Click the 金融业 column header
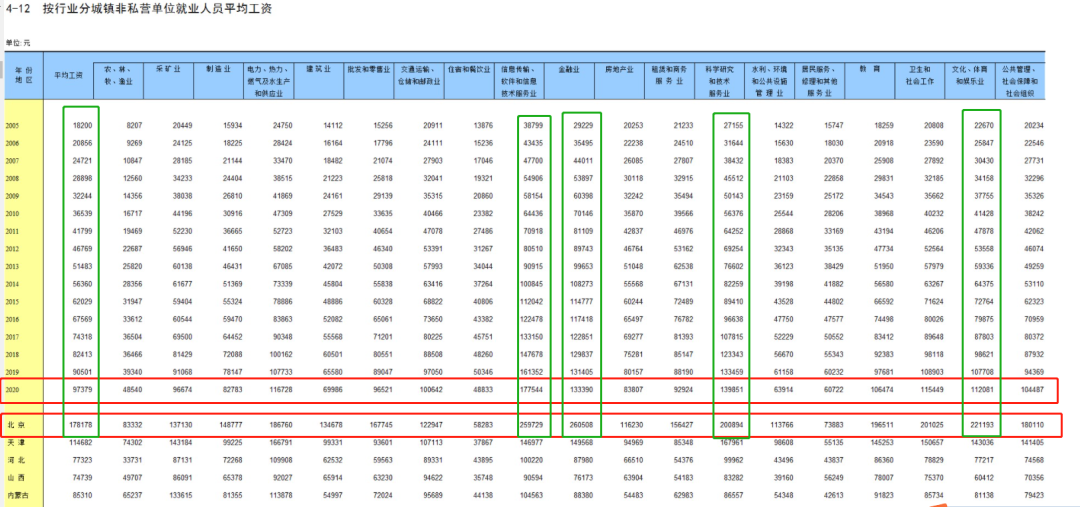Image resolution: width=1080 pixels, height=507 pixels. pyautogui.click(x=568, y=70)
